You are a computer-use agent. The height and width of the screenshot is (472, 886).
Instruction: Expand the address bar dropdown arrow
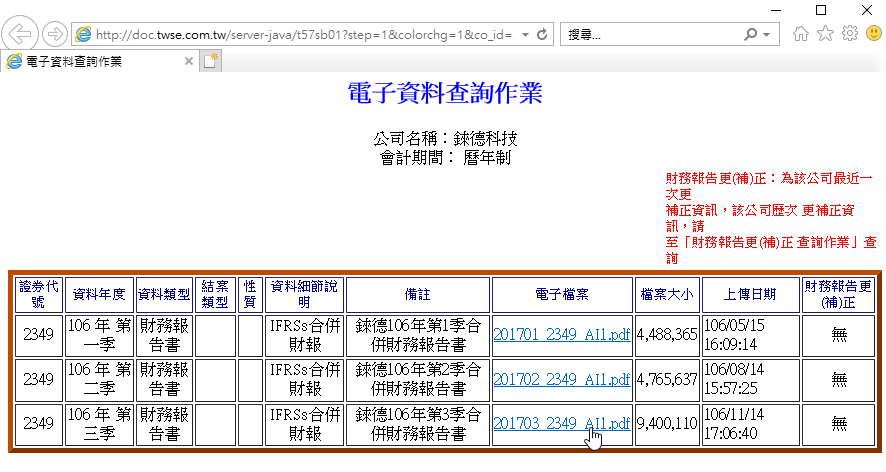coord(525,34)
